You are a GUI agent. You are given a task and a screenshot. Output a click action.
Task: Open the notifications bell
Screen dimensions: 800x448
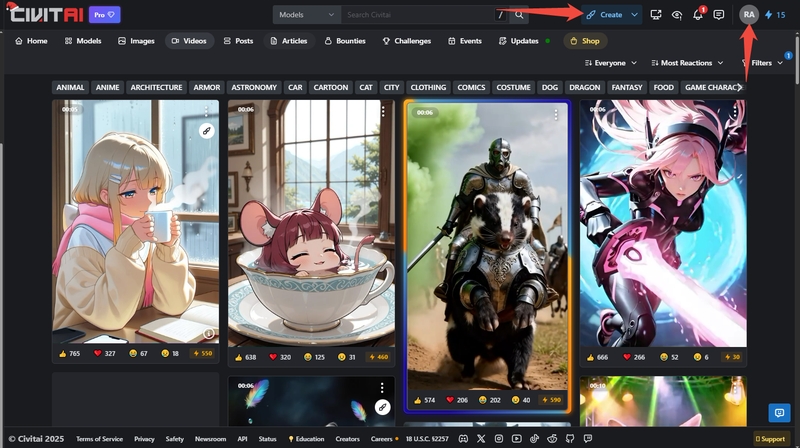pyautogui.click(x=698, y=15)
